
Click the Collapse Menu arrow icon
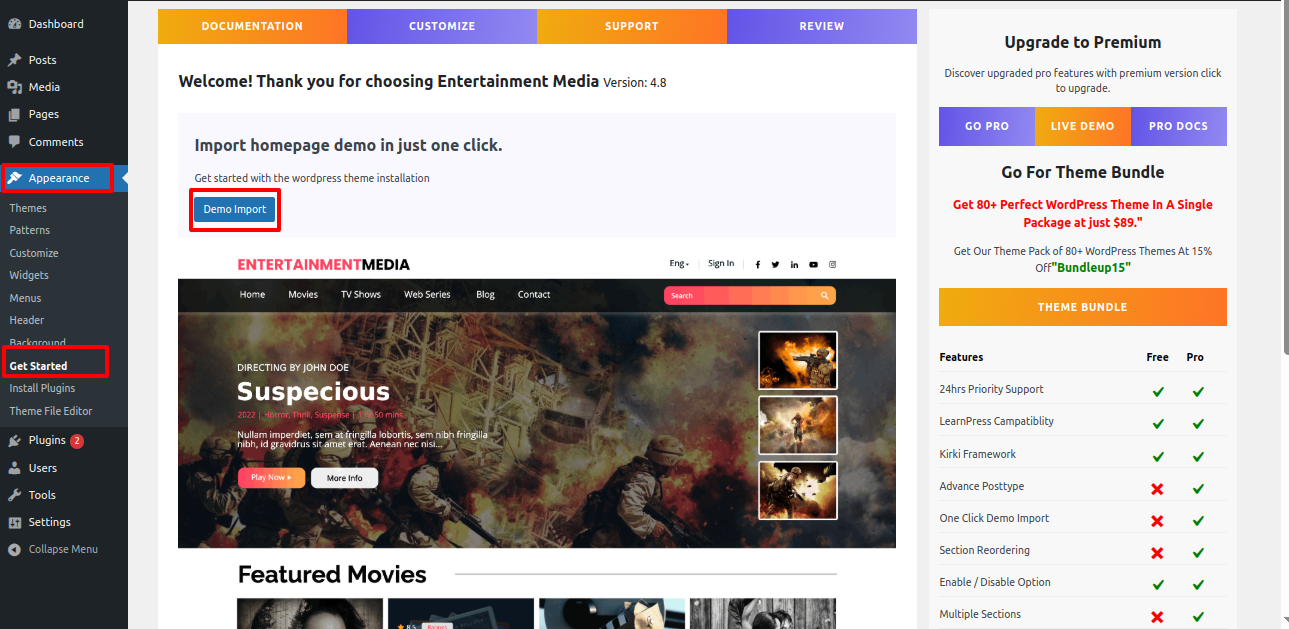[x=14, y=549]
